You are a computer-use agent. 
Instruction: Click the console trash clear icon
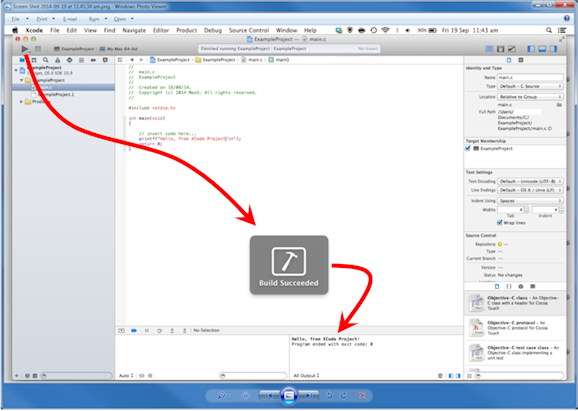point(440,376)
